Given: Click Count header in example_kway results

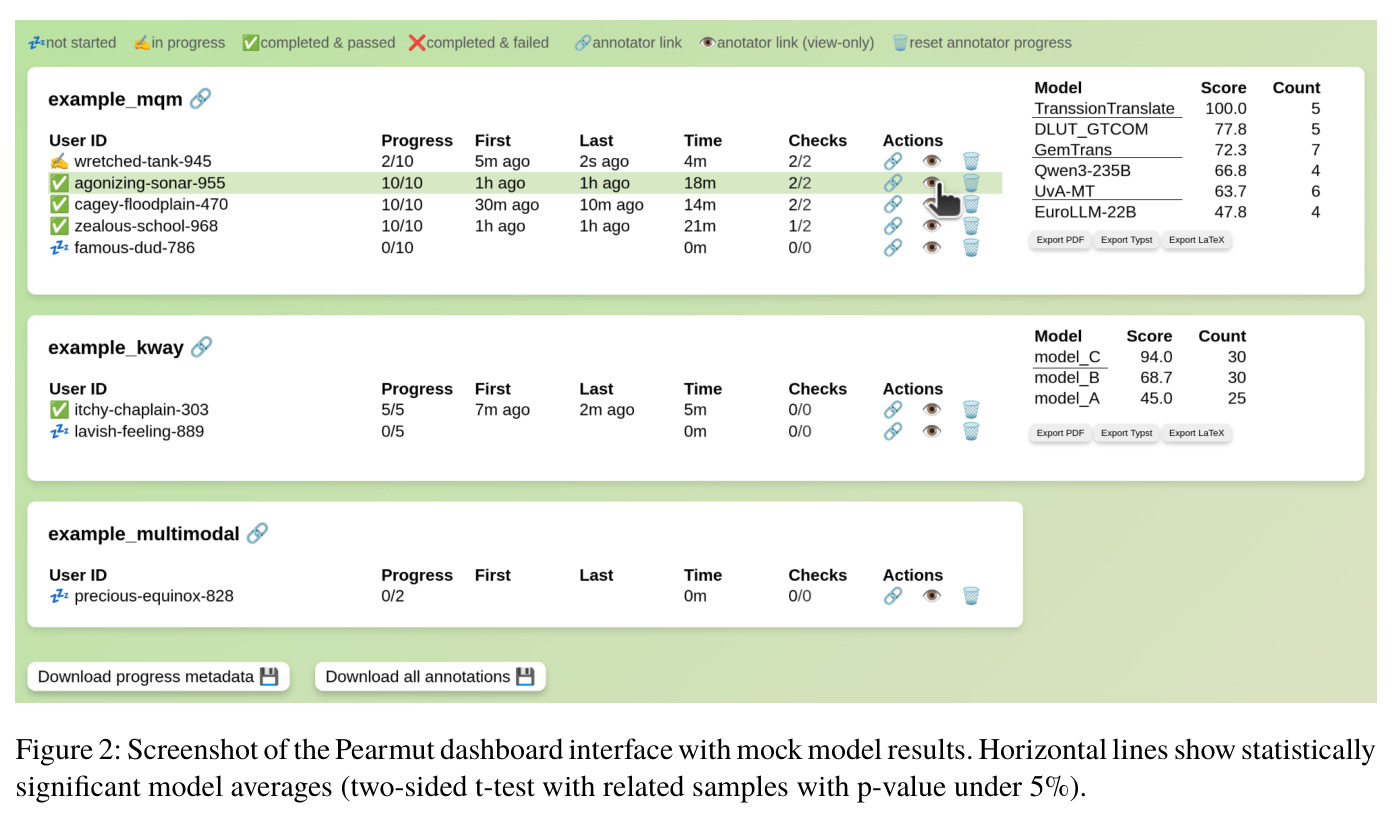Looking at the screenshot, I should (x=1222, y=336).
